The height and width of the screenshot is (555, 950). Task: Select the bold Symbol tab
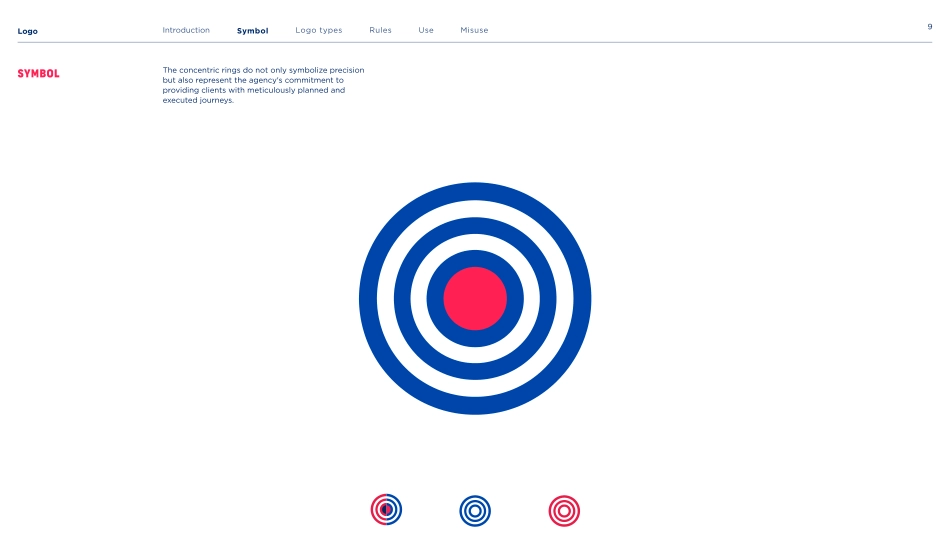click(x=252, y=31)
